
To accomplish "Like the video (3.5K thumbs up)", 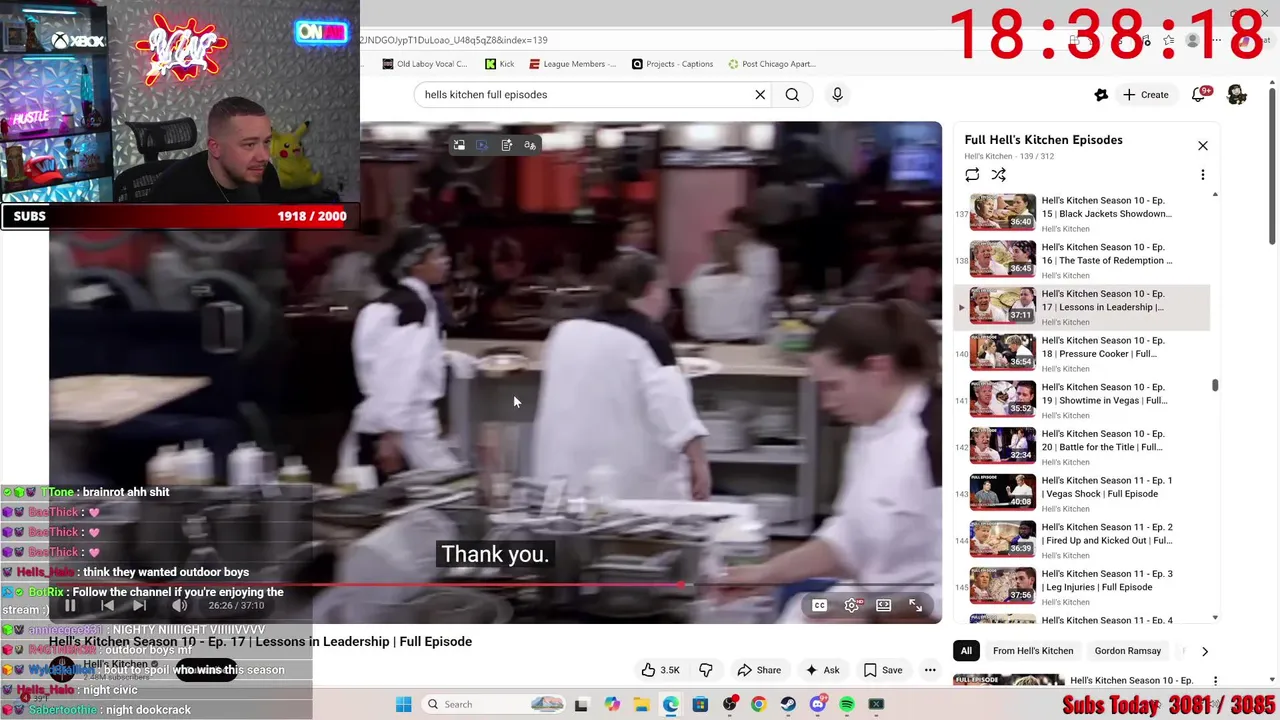I will [661, 670].
